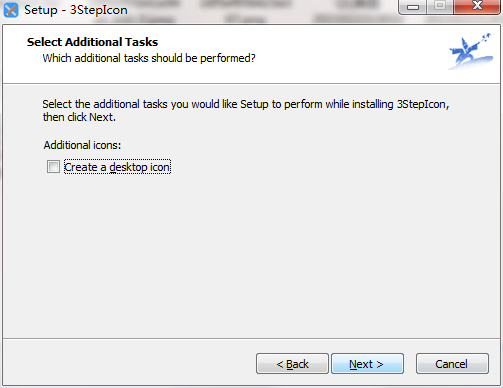
Task: Click the "Setup - 3StepIcon" title bar text
Action: pyautogui.click(x=76, y=10)
